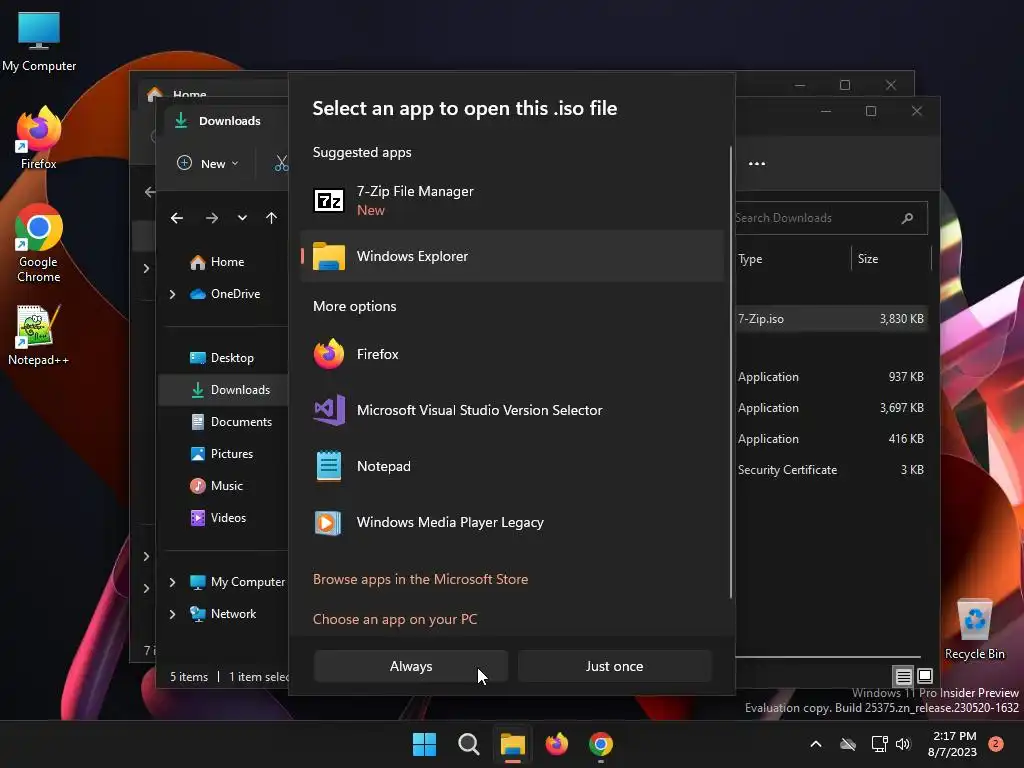Open Pictures in the sidebar
The image size is (1024, 768).
(221, 454)
